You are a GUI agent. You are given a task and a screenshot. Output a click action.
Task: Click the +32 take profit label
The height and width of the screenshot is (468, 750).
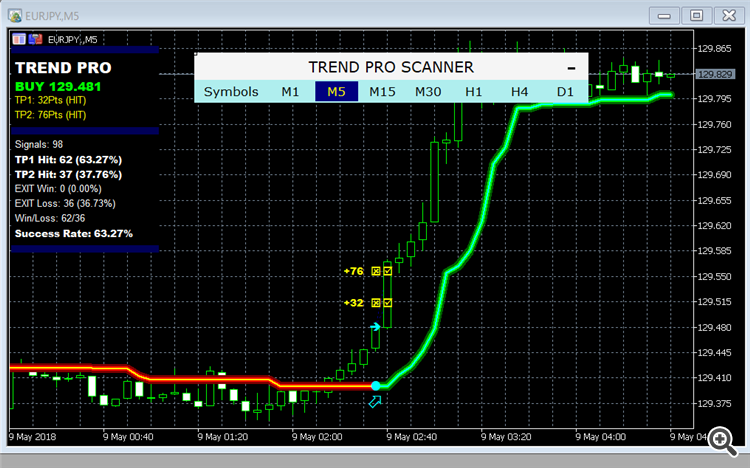pos(354,302)
